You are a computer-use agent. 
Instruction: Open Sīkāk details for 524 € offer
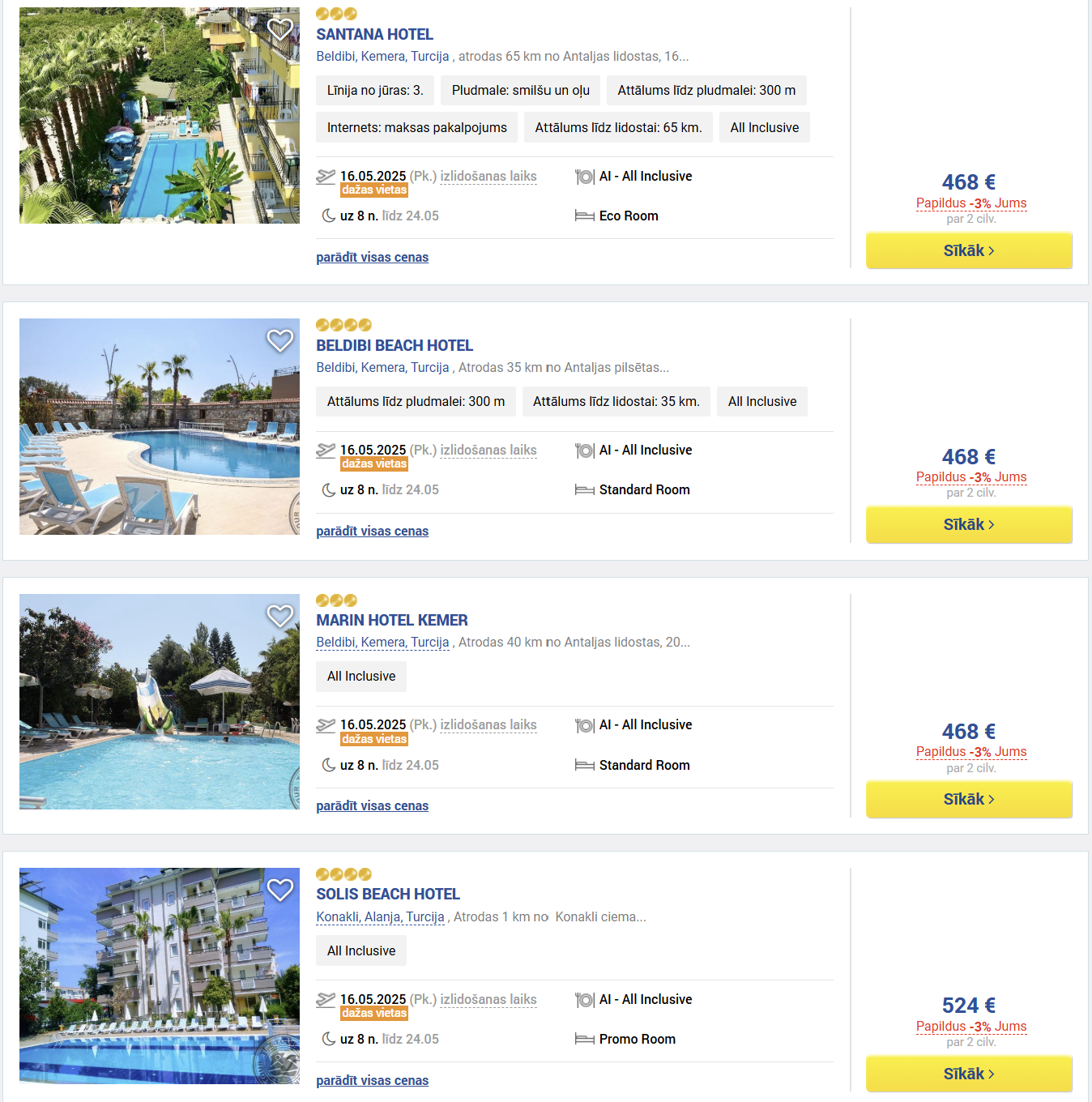point(969,1074)
